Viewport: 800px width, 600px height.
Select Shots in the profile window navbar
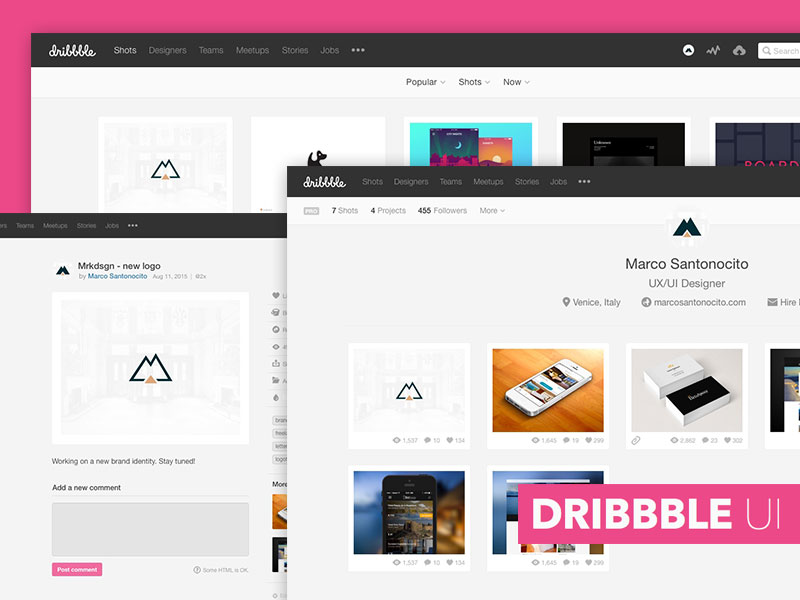pyautogui.click(x=372, y=182)
